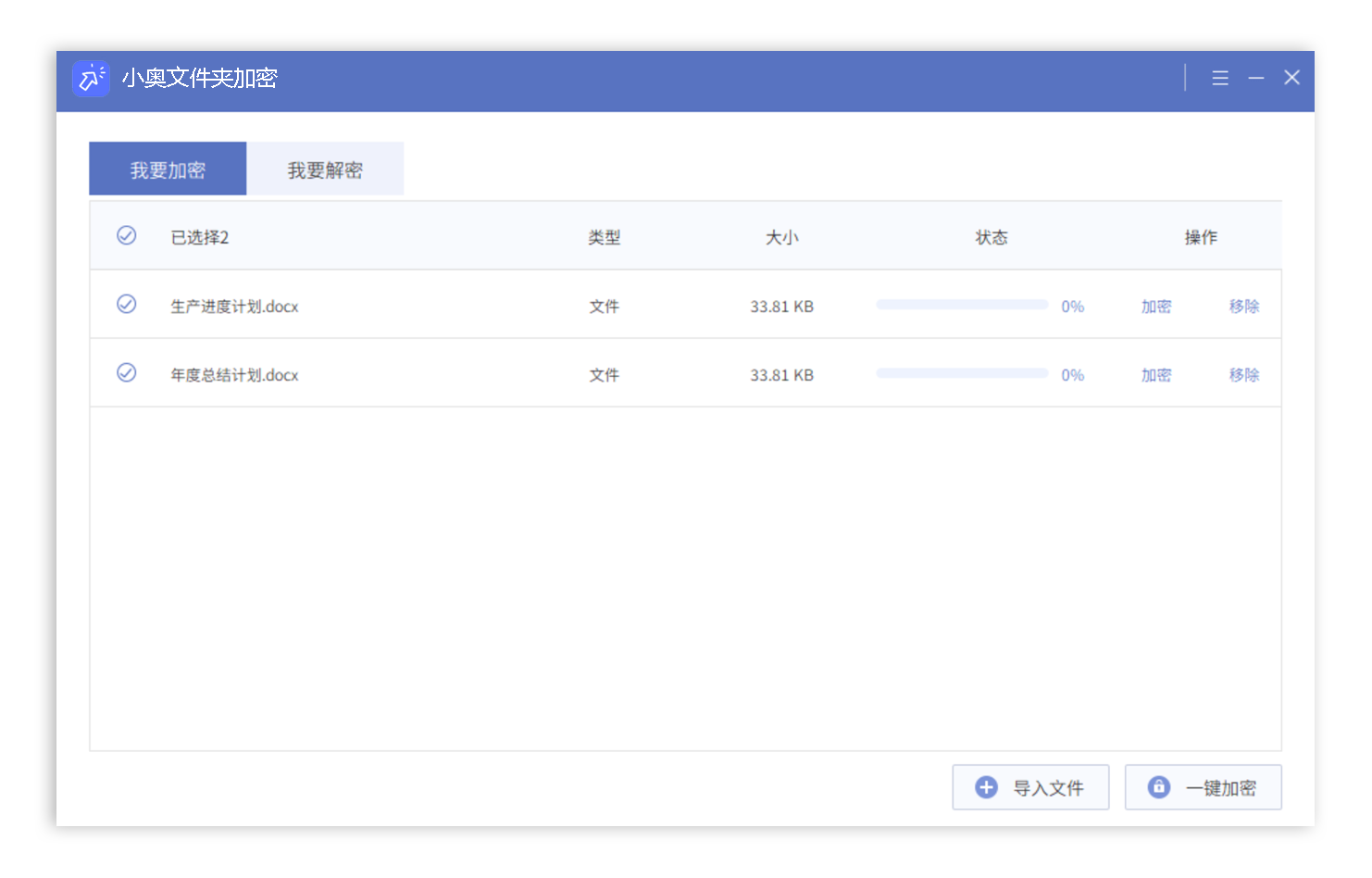Click the lock icon on 一键加密
Image resolution: width=1372 pixels, height=878 pixels.
1158,787
